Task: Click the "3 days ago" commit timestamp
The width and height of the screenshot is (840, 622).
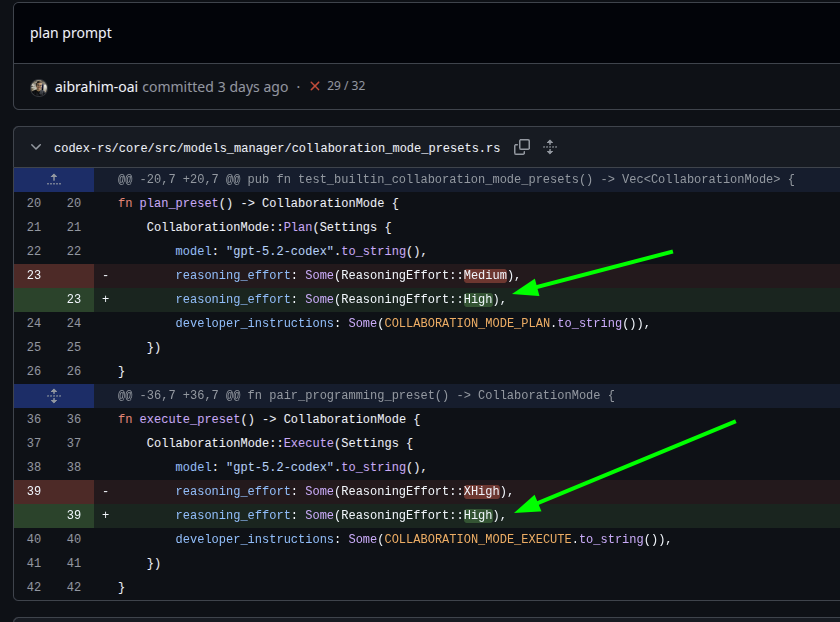Action: pos(253,87)
